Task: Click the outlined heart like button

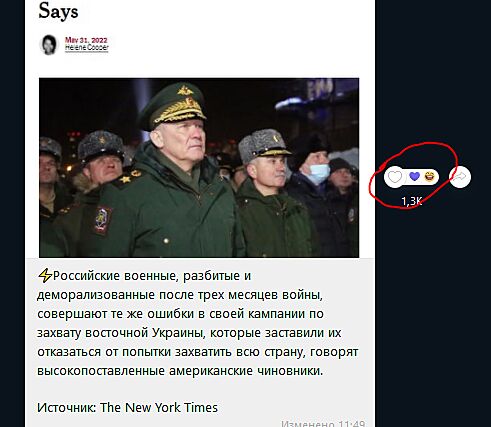Action: tap(395, 177)
